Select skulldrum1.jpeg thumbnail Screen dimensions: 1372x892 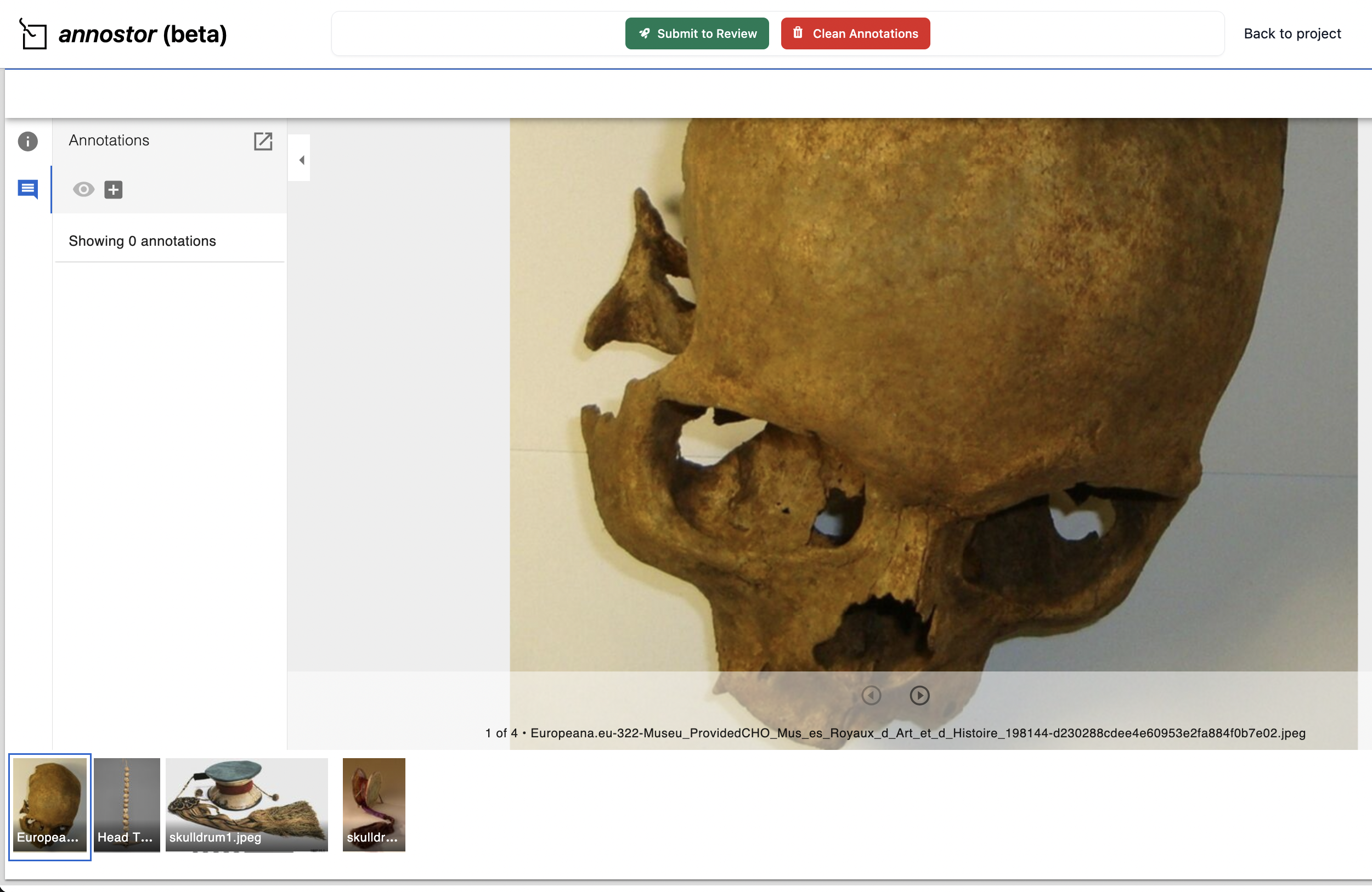point(247,804)
